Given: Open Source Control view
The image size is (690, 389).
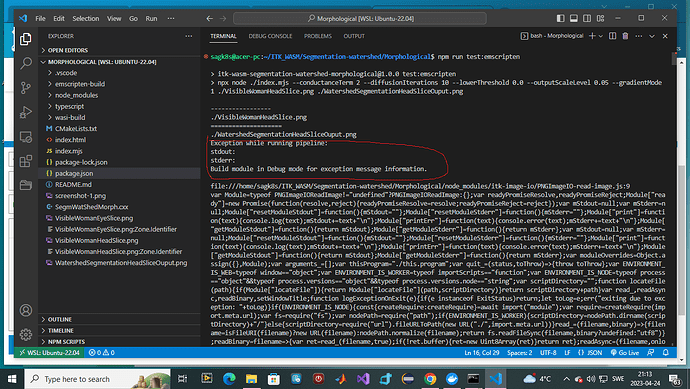Looking at the screenshot, I should [x=26, y=88].
